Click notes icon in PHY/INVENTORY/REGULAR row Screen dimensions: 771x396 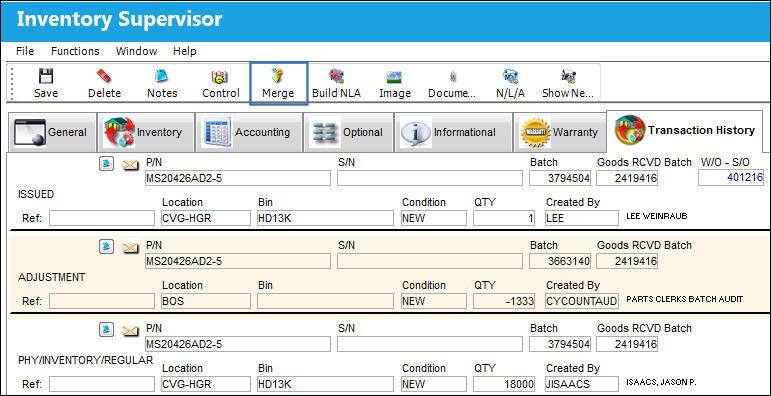pyautogui.click(x=106, y=330)
